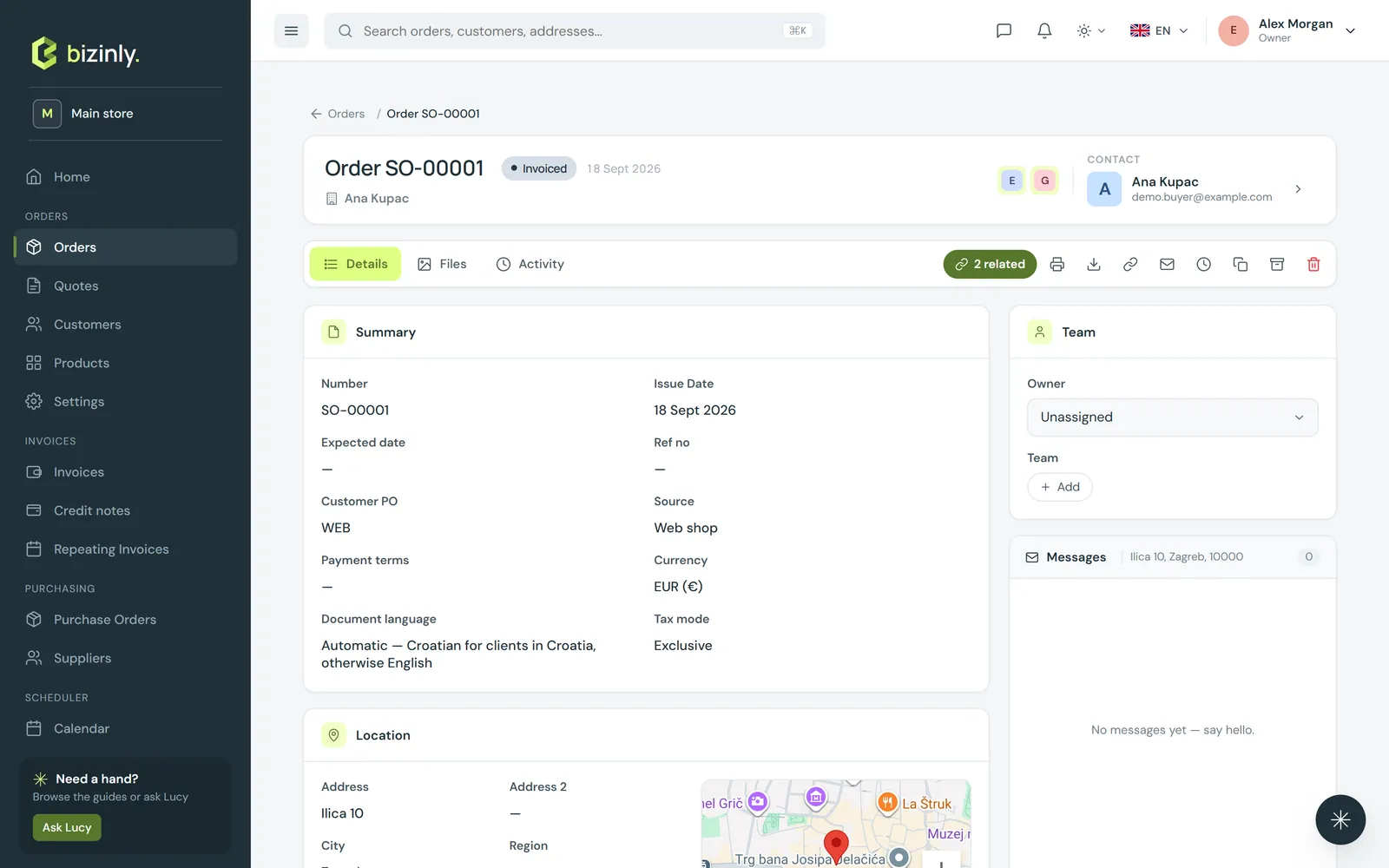The width and height of the screenshot is (1389, 868).
Task: Duplicate the order with copy icon
Action: [x=1241, y=264]
